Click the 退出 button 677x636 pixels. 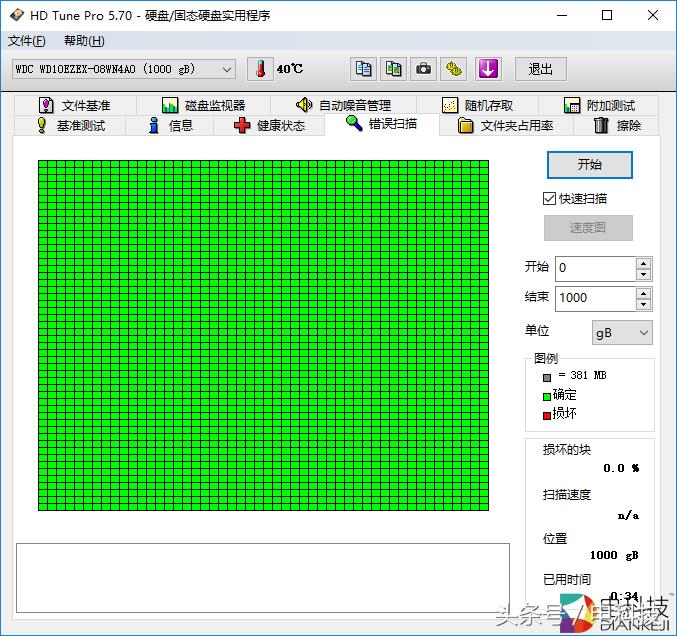tap(541, 69)
